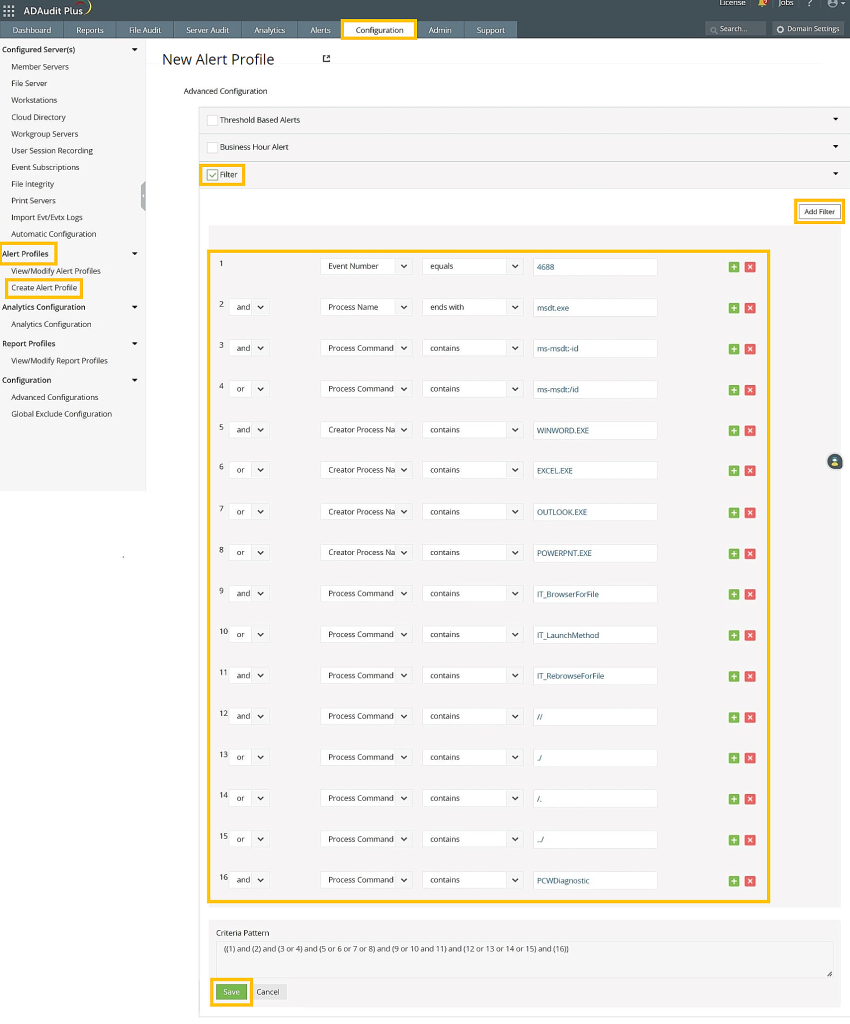850x1024 pixels.
Task: Click the green add icon for filter row 1
Action: click(x=734, y=267)
